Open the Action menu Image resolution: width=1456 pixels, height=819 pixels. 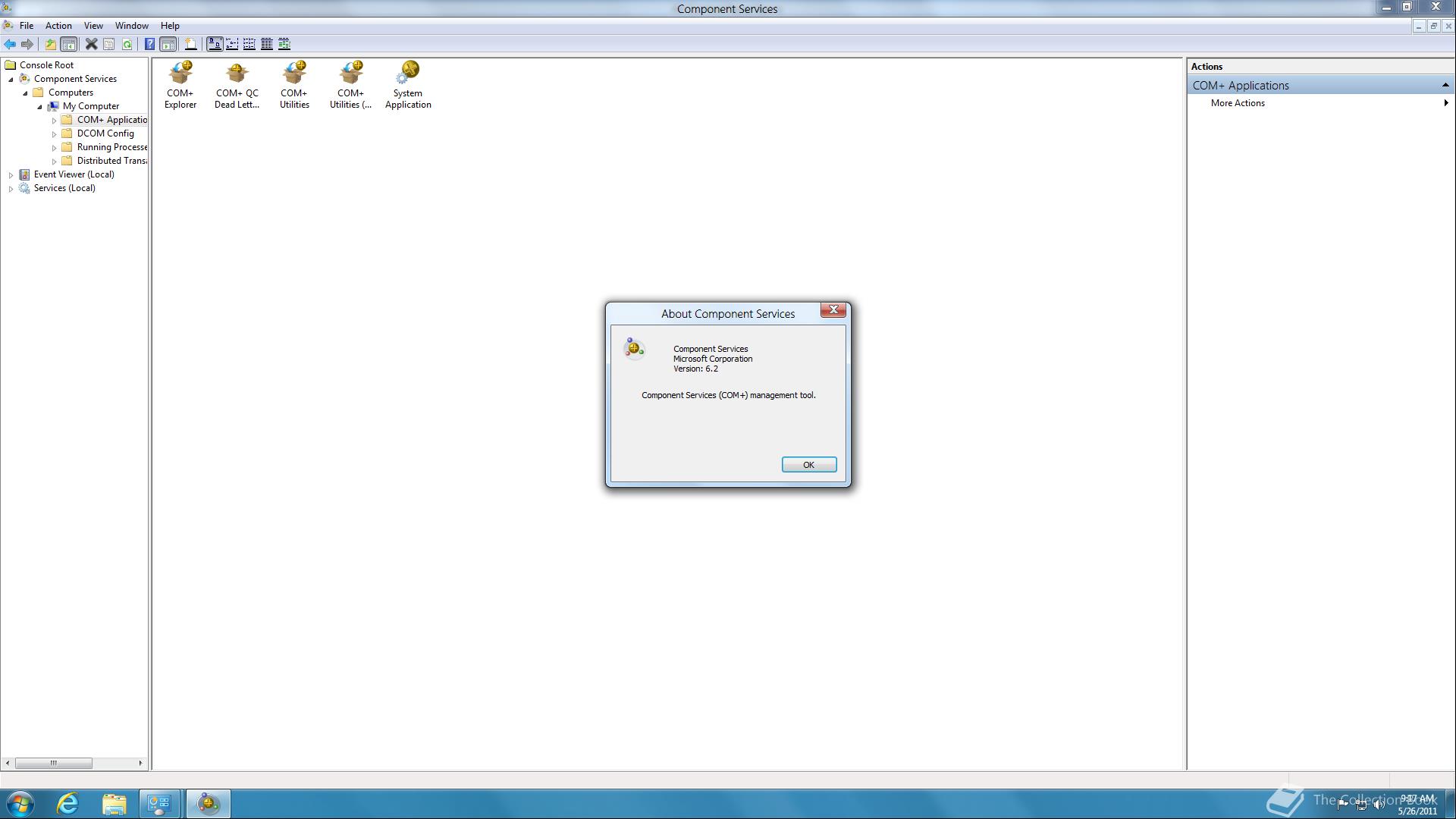click(58, 26)
